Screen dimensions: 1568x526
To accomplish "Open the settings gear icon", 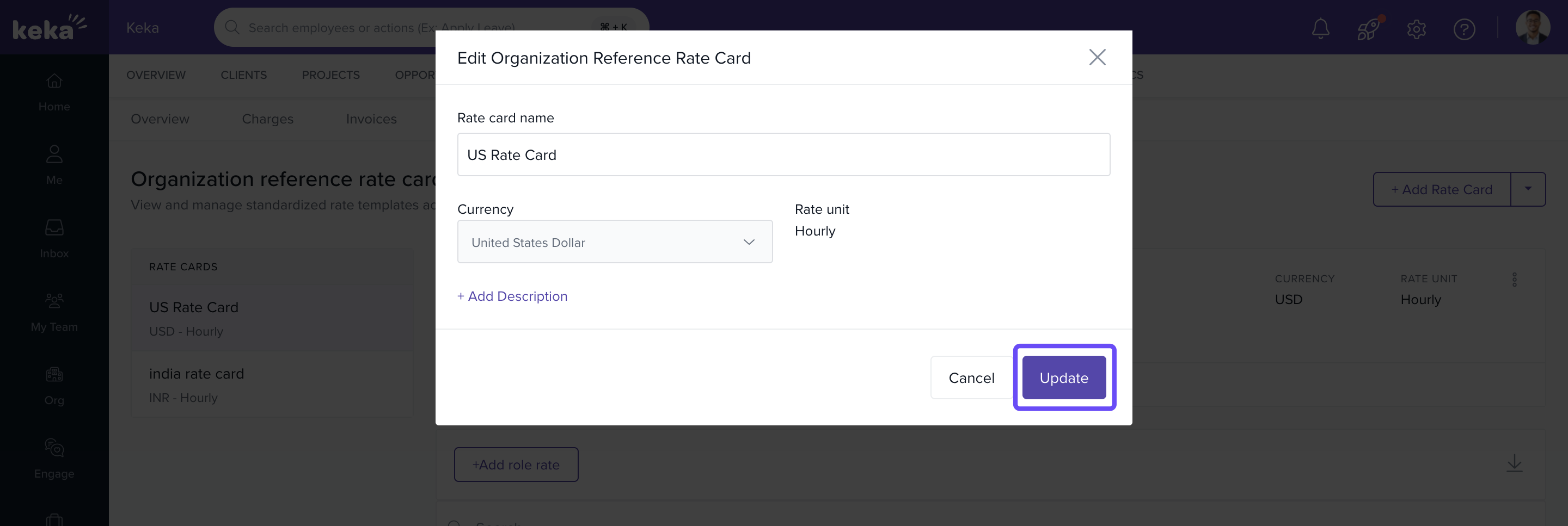I will [1416, 29].
